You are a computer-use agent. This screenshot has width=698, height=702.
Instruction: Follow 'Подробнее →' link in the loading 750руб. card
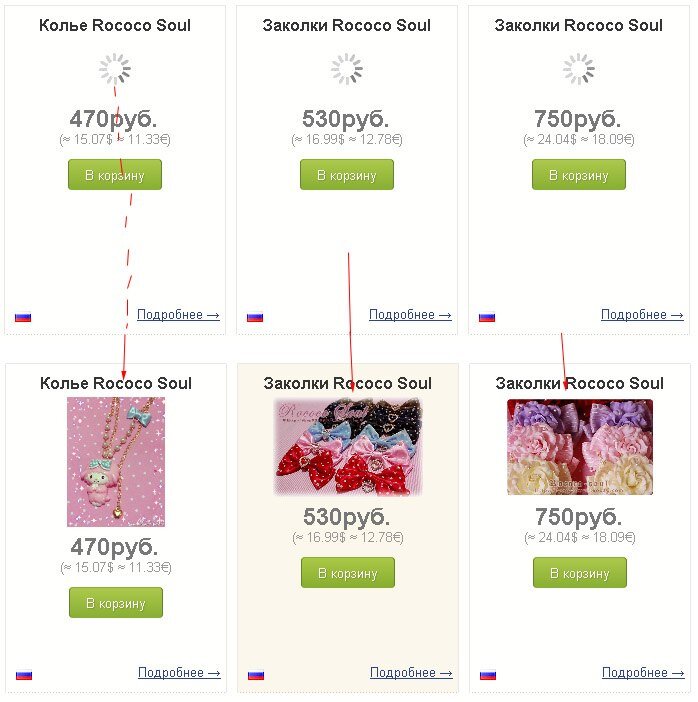click(x=642, y=315)
